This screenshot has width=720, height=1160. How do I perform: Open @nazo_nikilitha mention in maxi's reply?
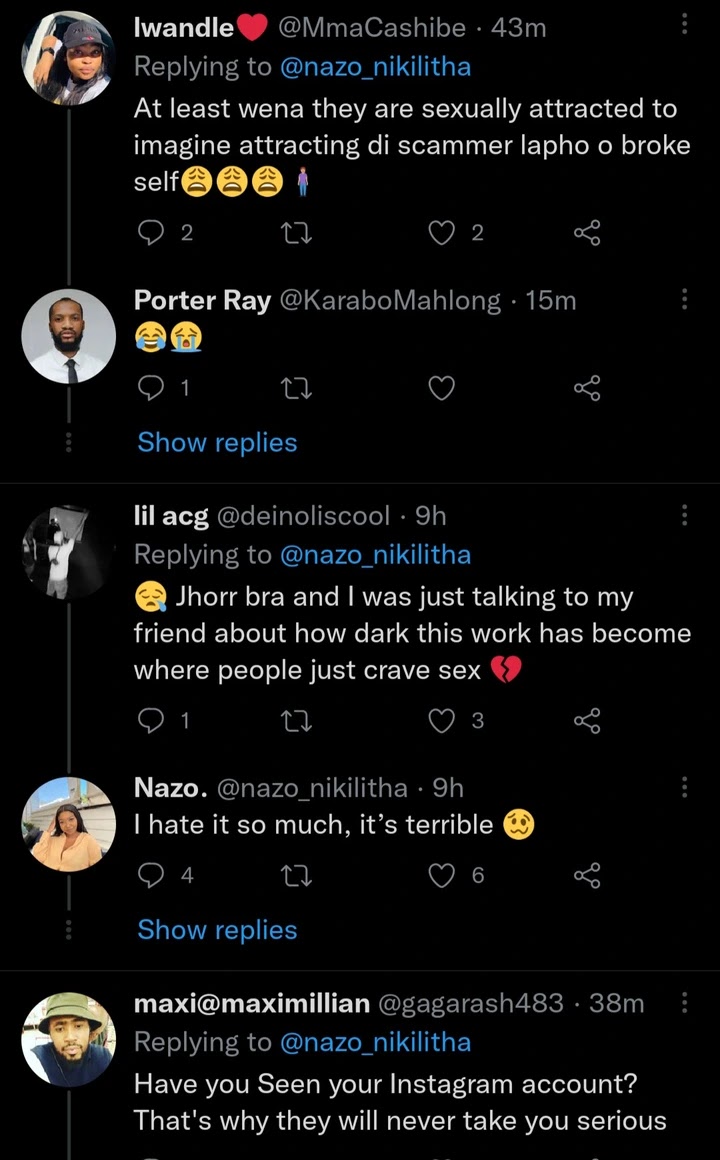coord(374,1043)
